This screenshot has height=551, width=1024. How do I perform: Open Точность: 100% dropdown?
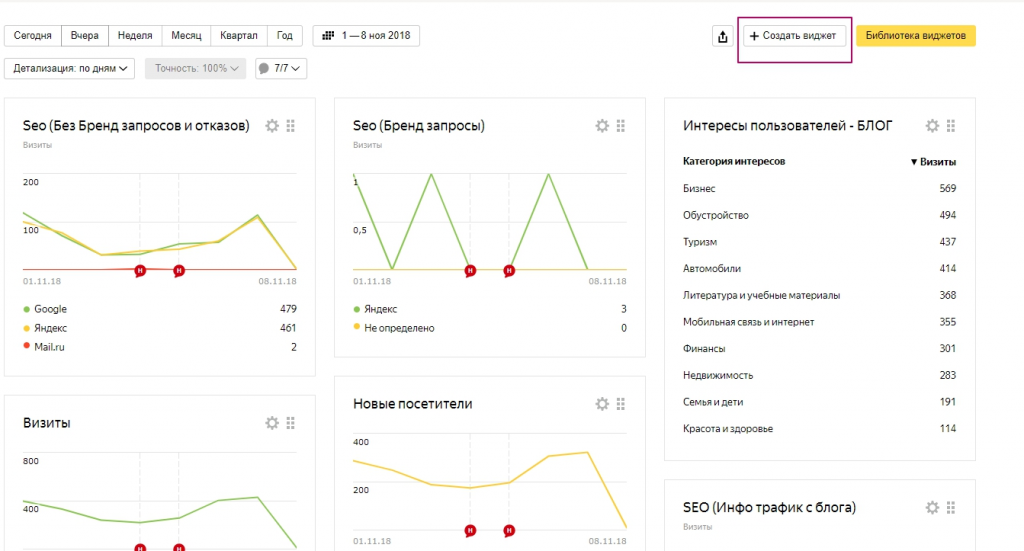point(195,68)
